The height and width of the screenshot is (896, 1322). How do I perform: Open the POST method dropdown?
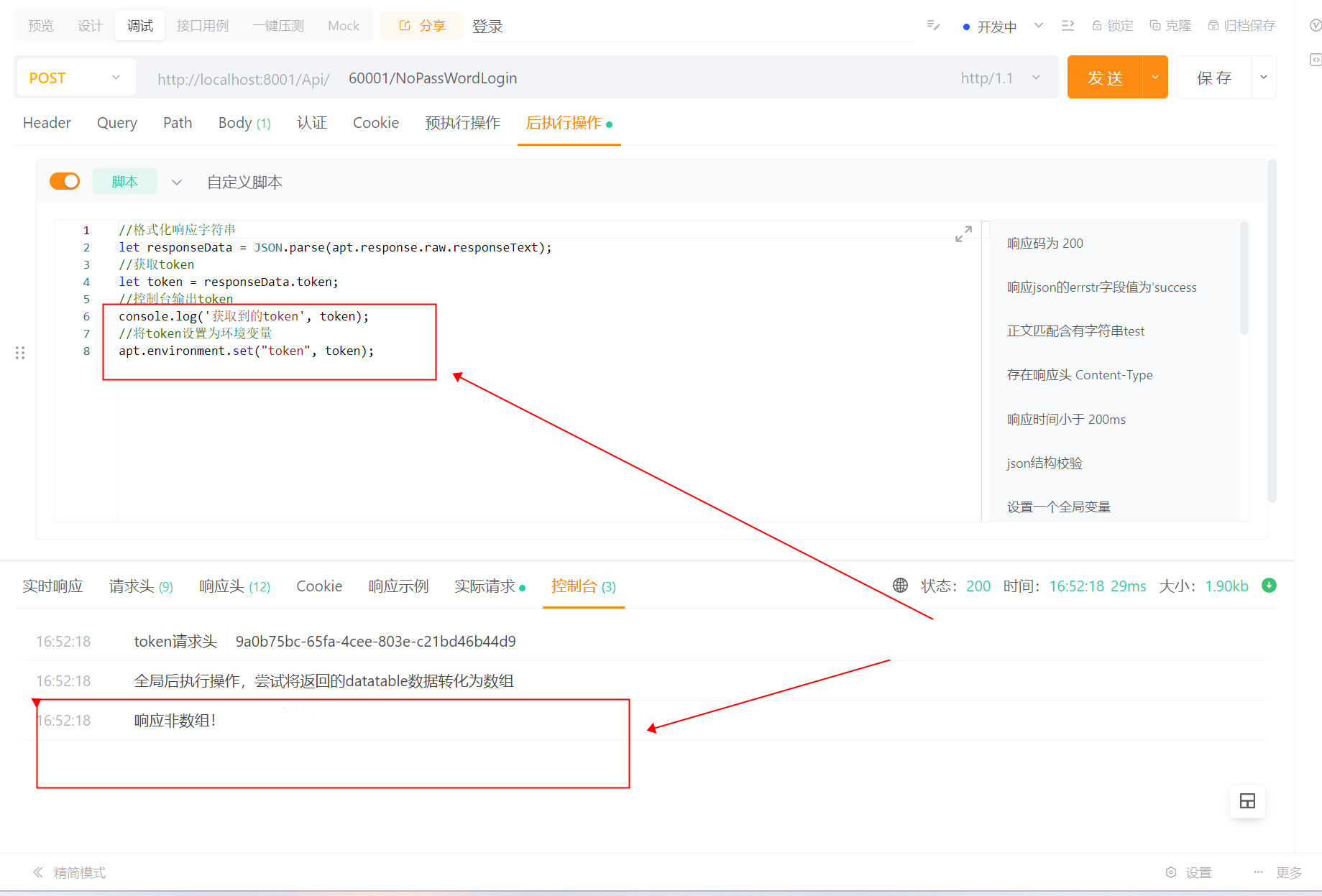pyautogui.click(x=75, y=78)
